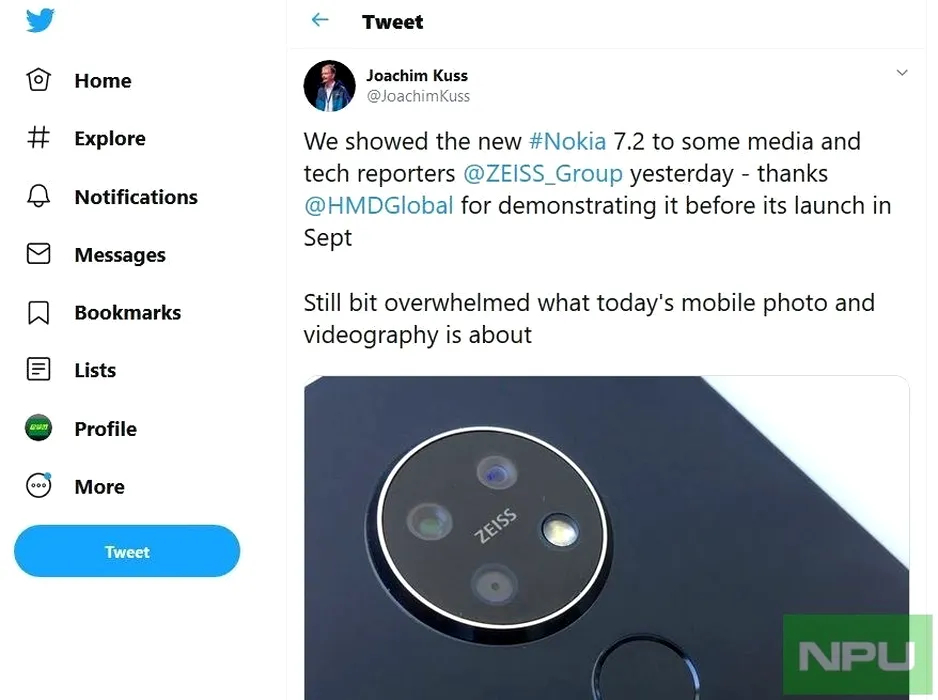Expand the tweet options chevron

coord(901,73)
